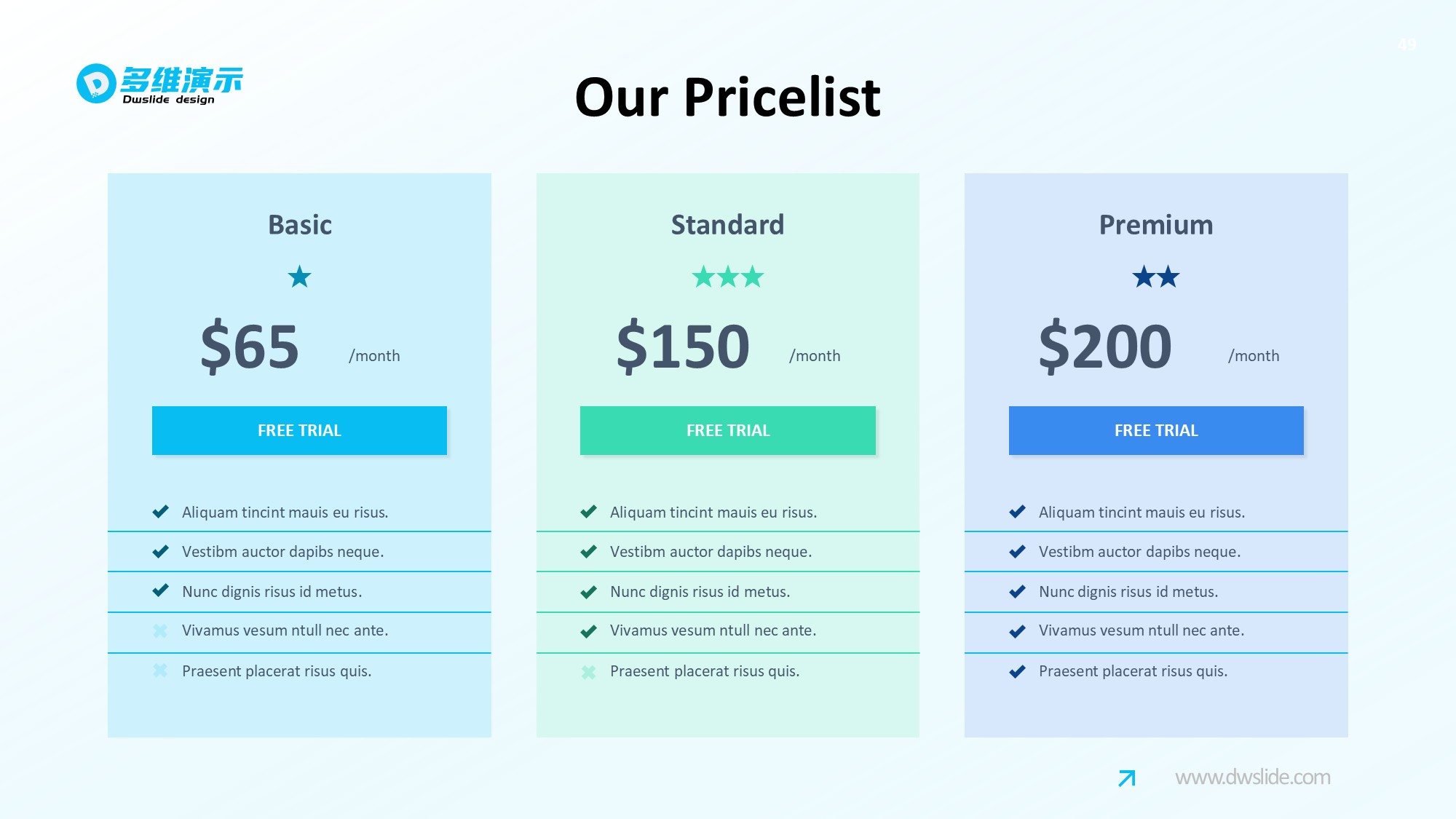The height and width of the screenshot is (819, 1456).
Task: Click the Dwslide design logo icon
Action: tap(96, 84)
